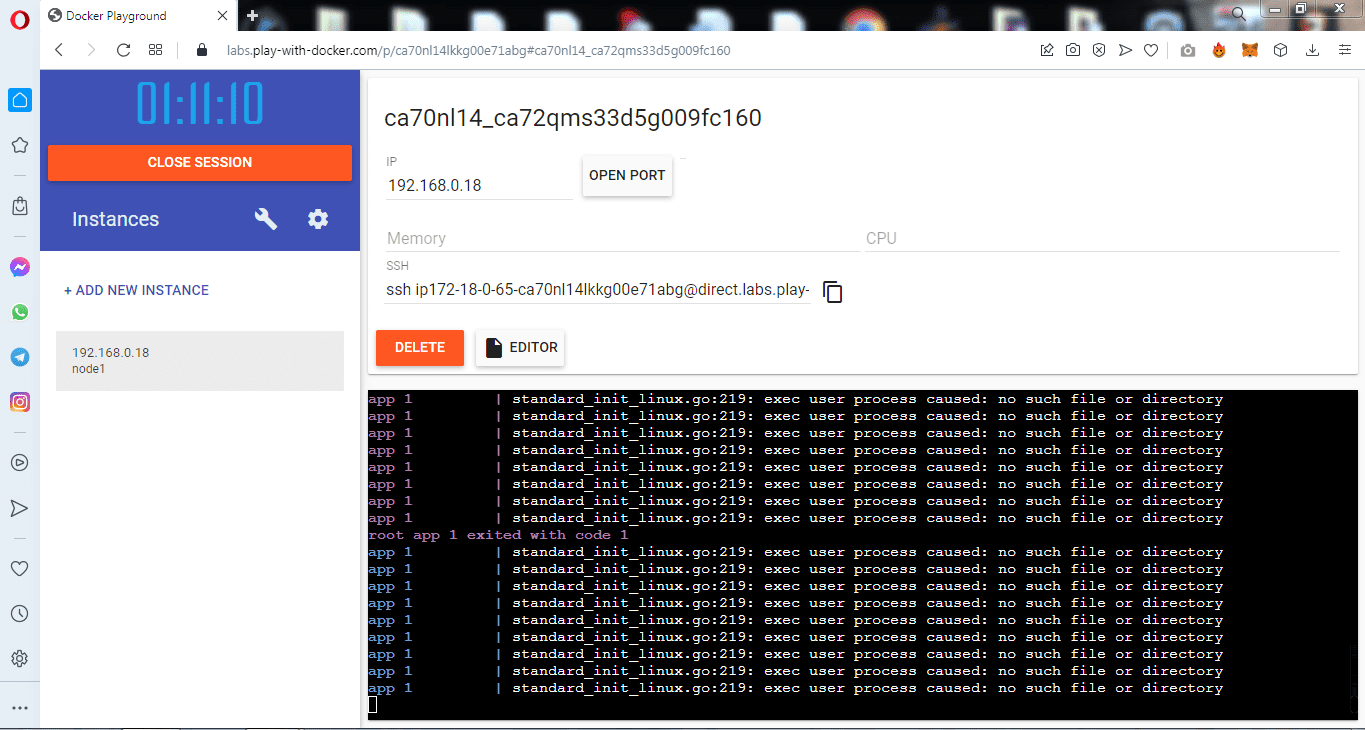Copy SSH command with clipboard icon
Image resolution: width=1365 pixels, height=730 pixels.
[x=833, y=292]
